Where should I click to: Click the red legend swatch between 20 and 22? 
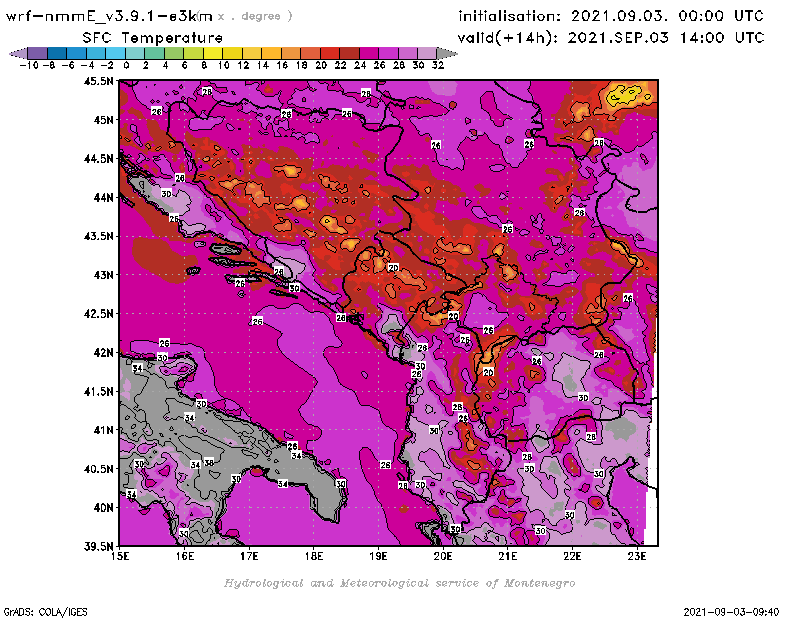(330, 53)
